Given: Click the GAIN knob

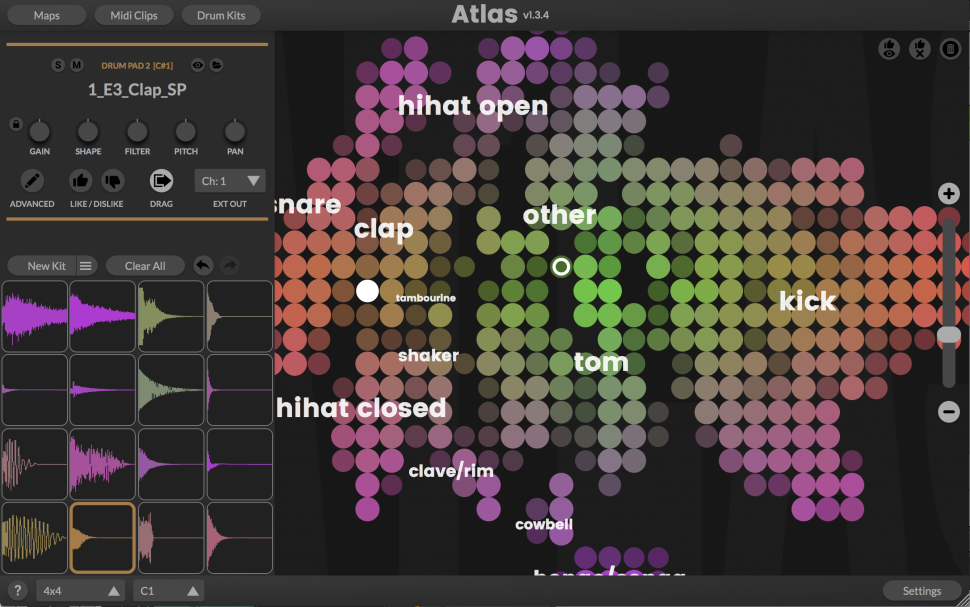Looking at the screenshot, I should [x=40, y=131].
